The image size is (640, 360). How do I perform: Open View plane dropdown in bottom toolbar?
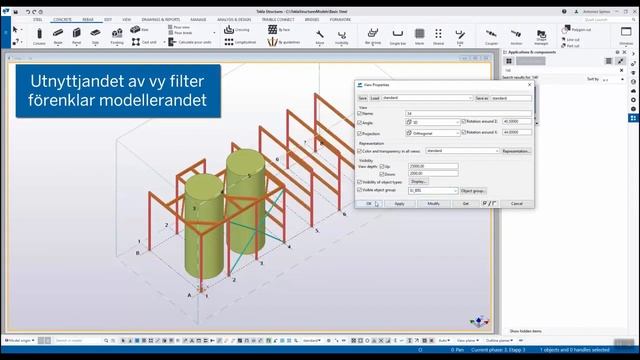tap(467, 340)
